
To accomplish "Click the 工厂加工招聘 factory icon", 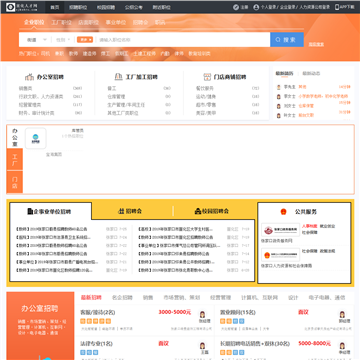I will (118, 77).
